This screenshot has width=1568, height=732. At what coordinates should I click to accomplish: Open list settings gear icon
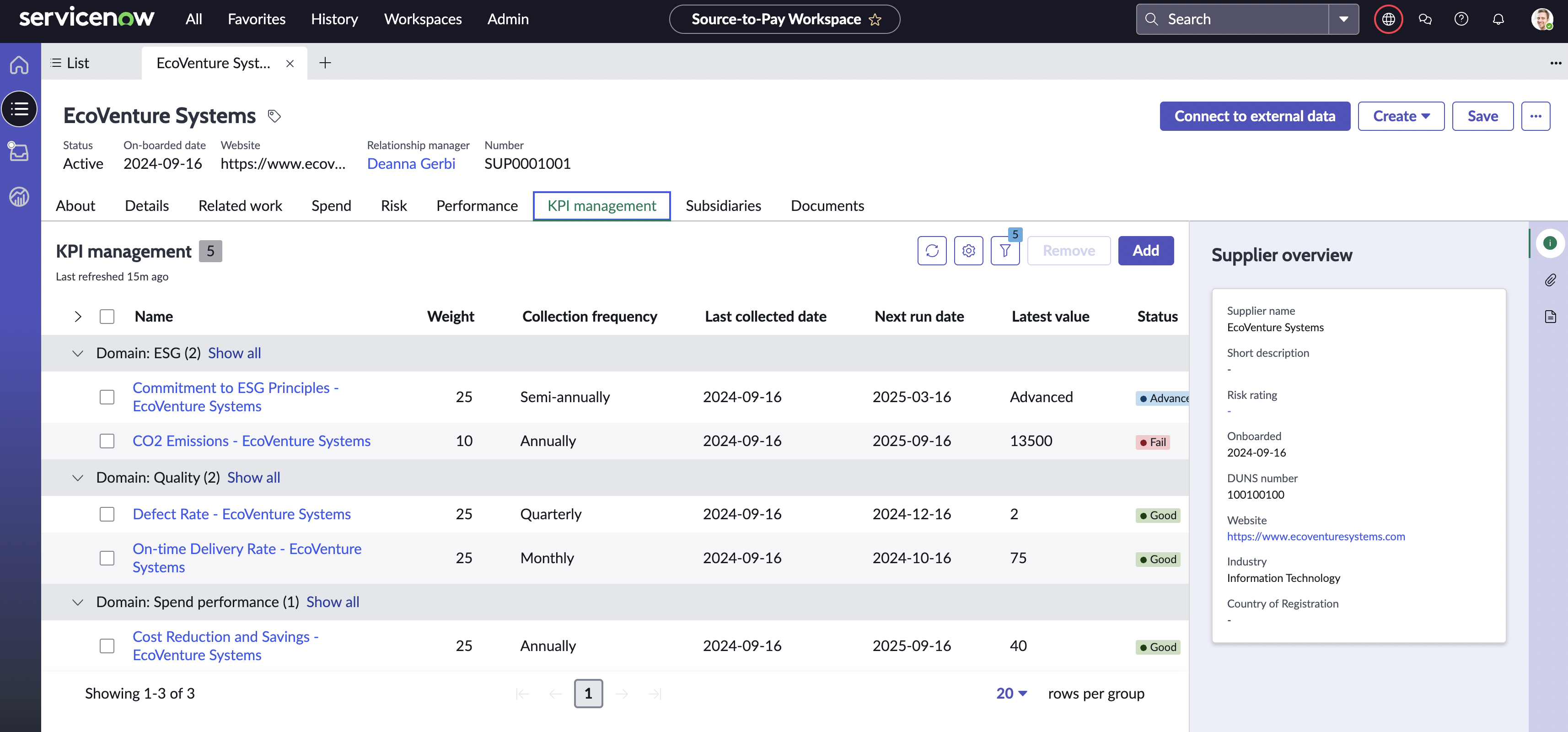(x=968, y=250)
